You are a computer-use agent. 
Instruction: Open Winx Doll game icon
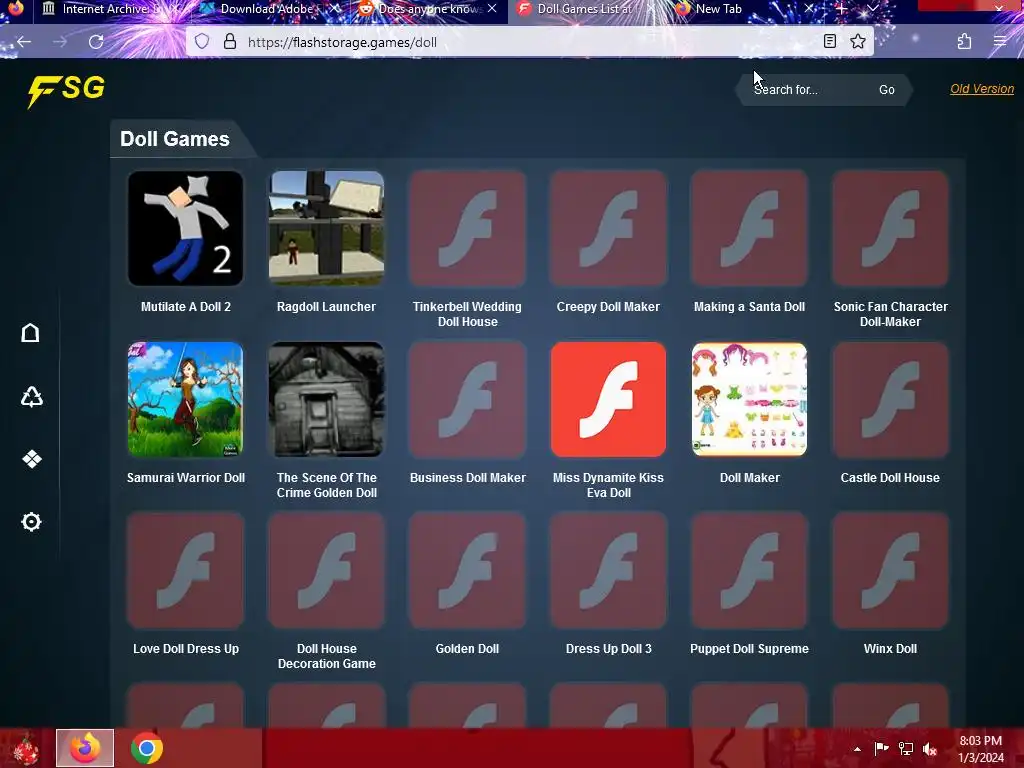[890, 570]
